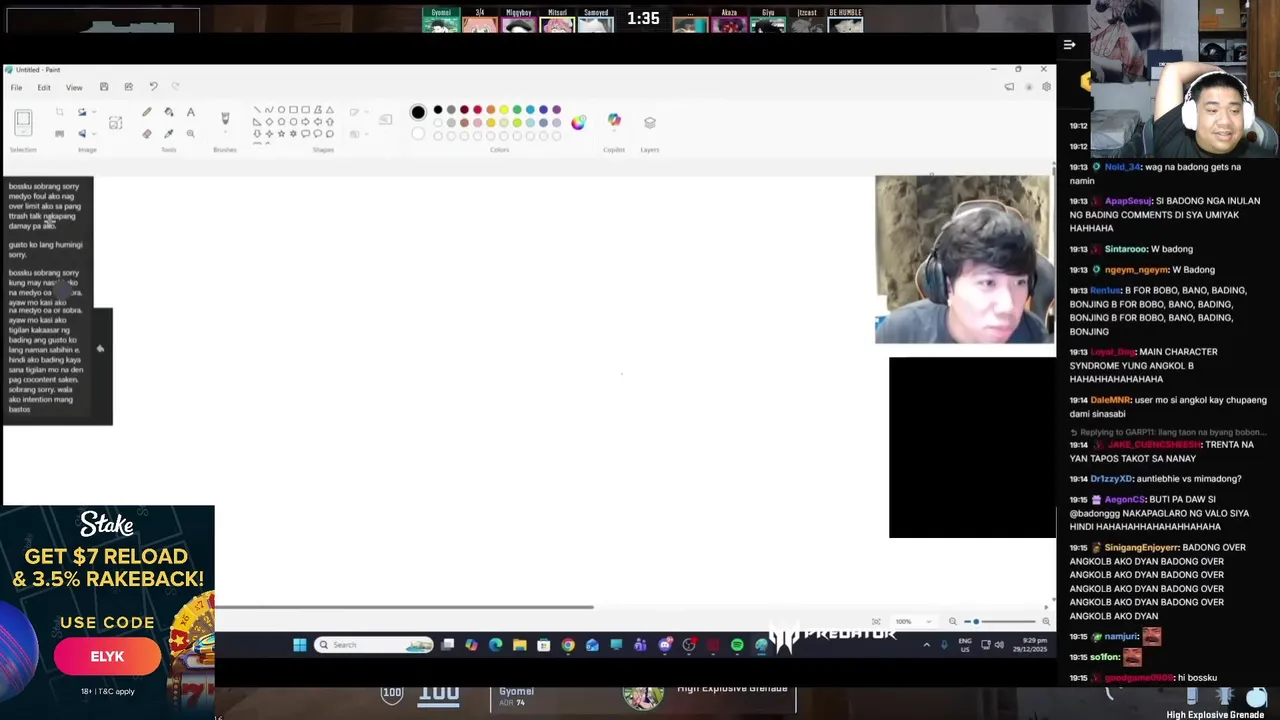Click the Save icon in Paint

pyautogui.click(x=104, y=87)
